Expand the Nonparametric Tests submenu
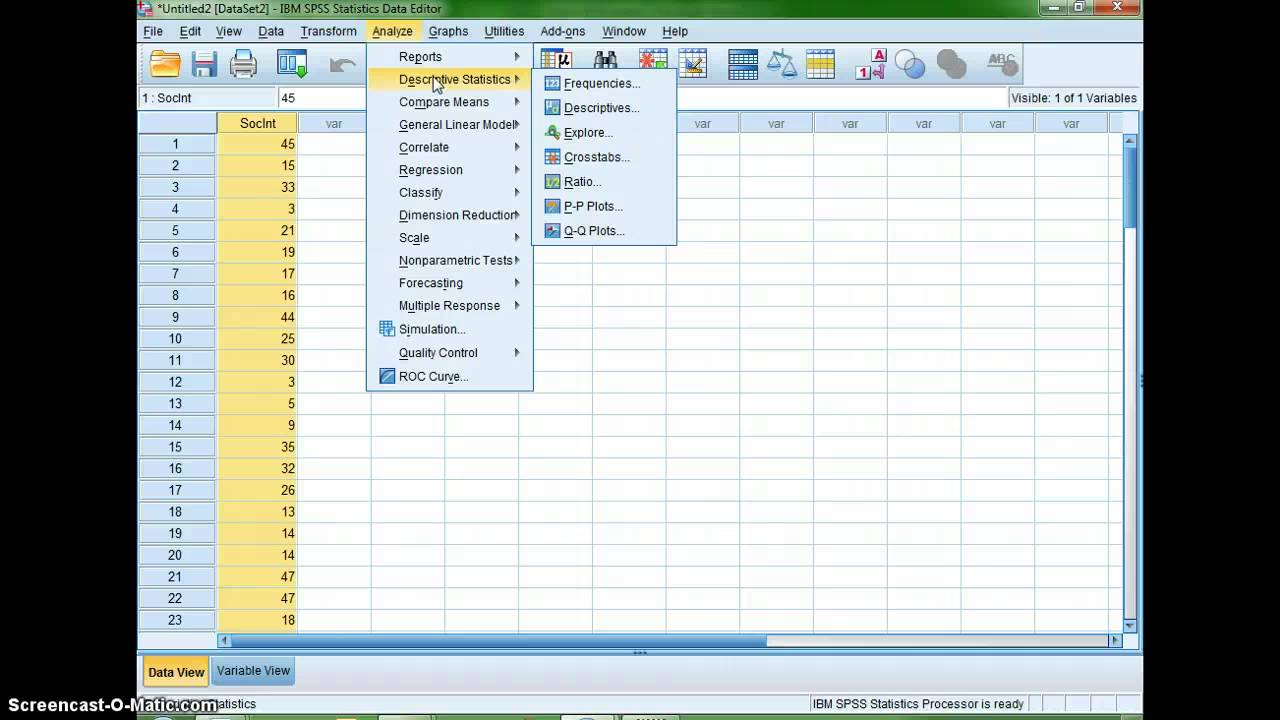The image size is (1280, 720). pyautogui.click(x=450, y=260)
